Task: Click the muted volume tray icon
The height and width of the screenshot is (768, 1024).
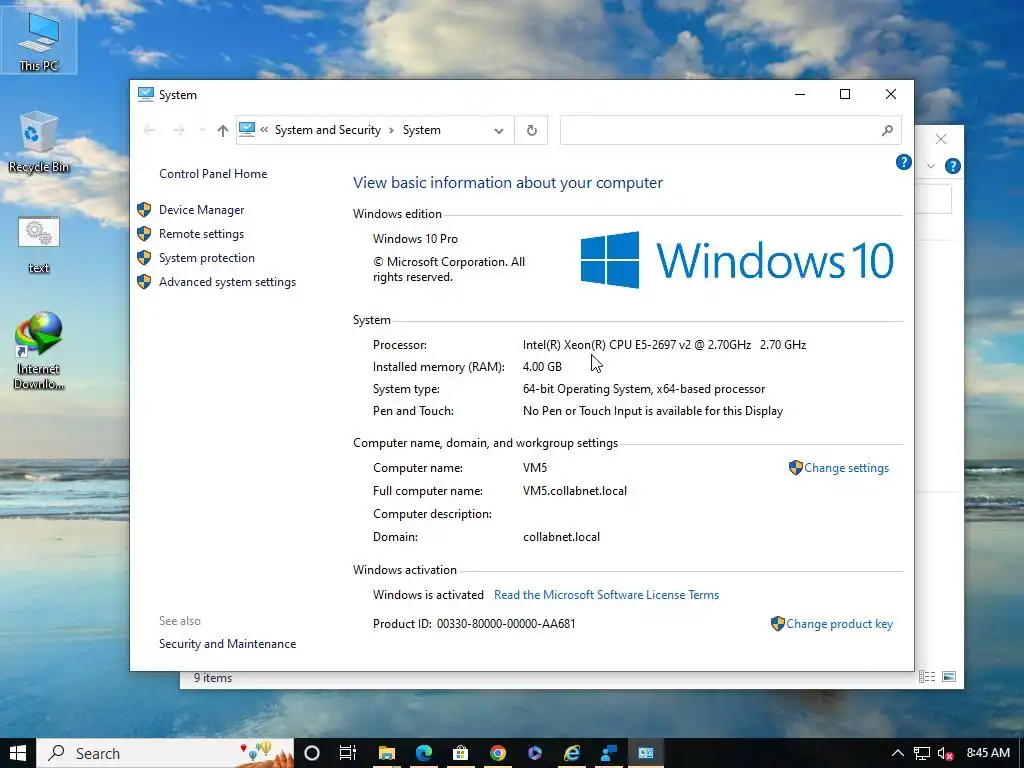Action: pyautogui.click(x=946, y=753)
